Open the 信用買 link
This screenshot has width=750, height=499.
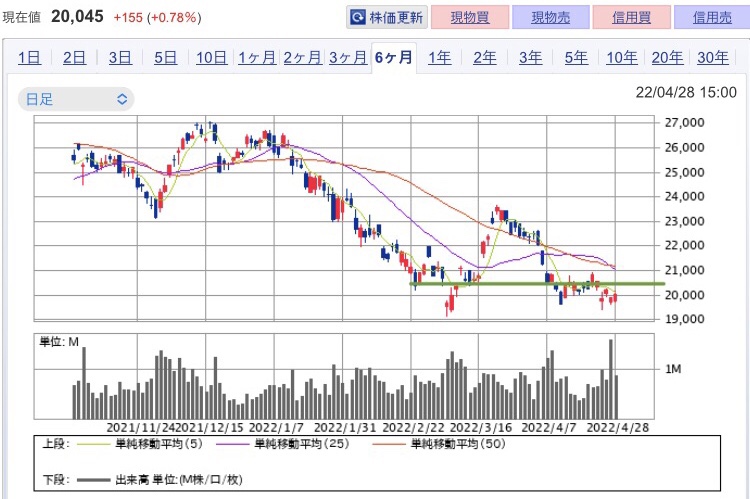coord(631,18)
